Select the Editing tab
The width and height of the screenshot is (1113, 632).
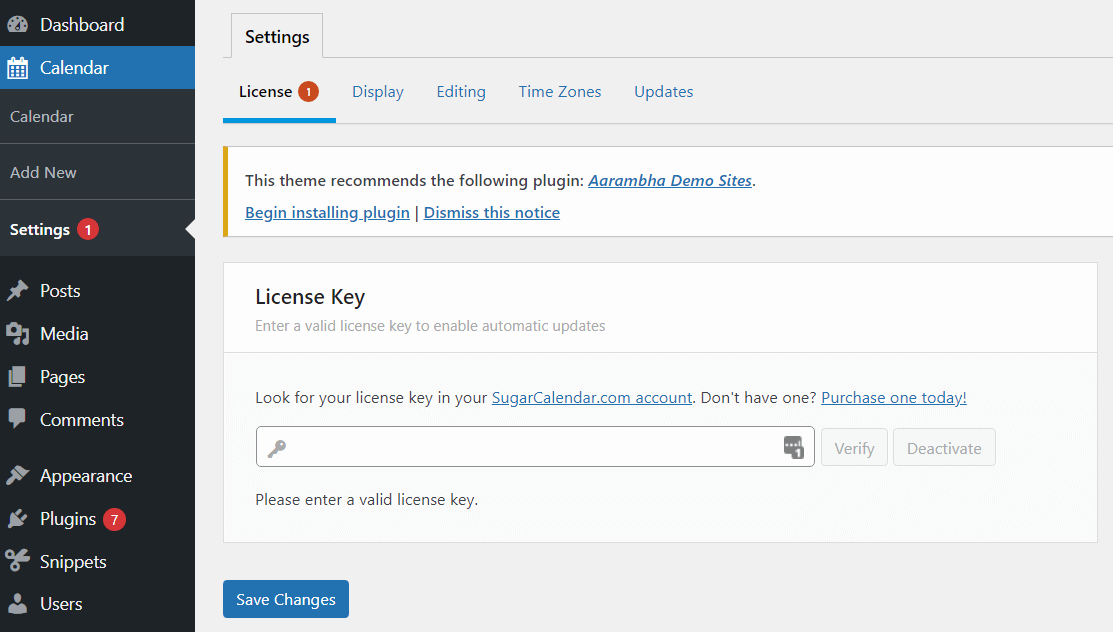coord(460,91)
